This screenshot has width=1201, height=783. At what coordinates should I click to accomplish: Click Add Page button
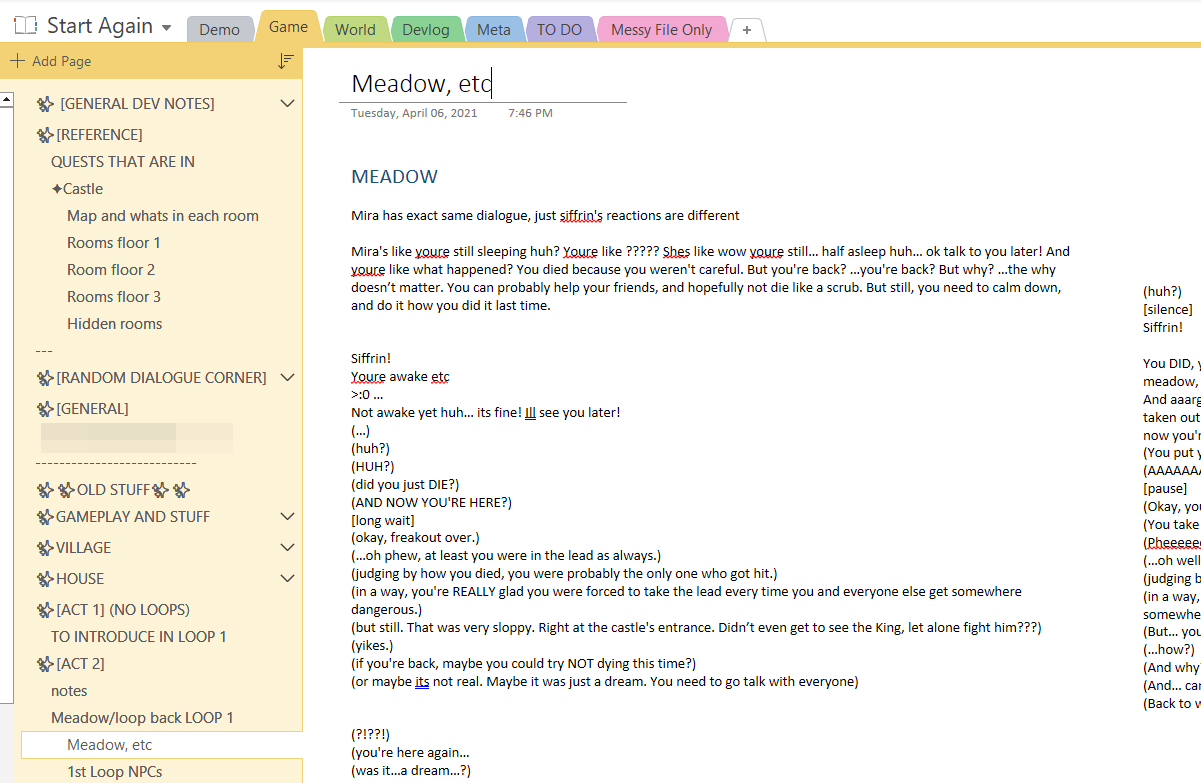[51, 61]
